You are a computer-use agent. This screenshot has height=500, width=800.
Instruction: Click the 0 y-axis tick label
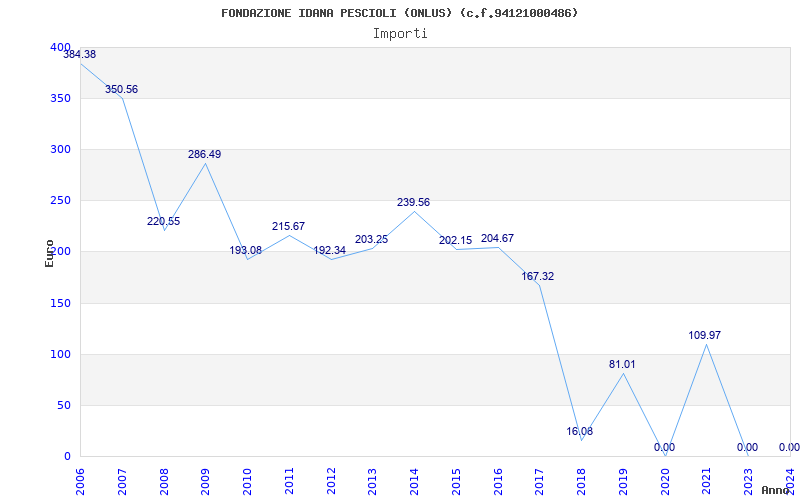(67, 456)
